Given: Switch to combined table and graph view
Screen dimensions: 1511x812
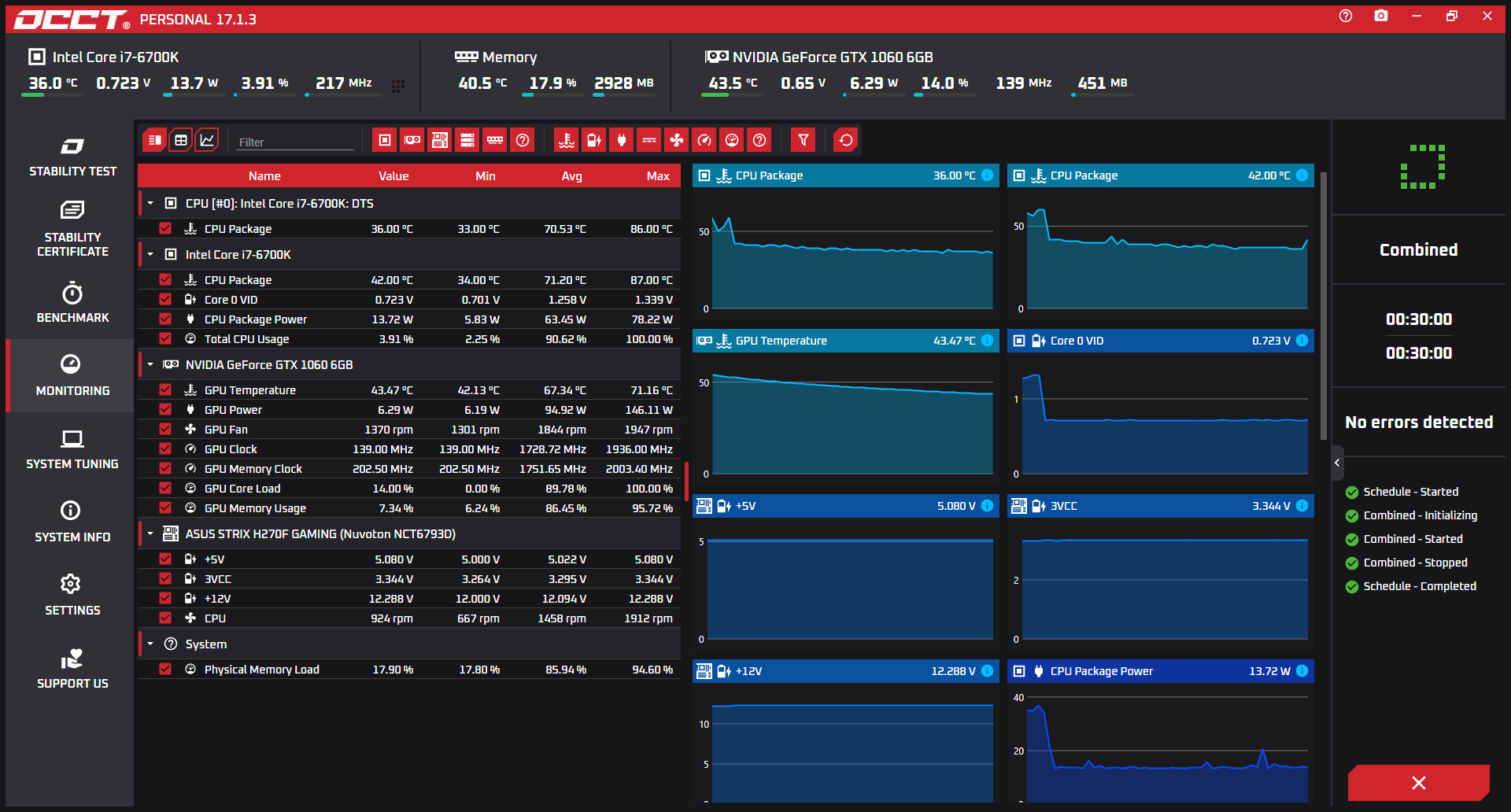Looking at the screenshot, I should [155, 140].
